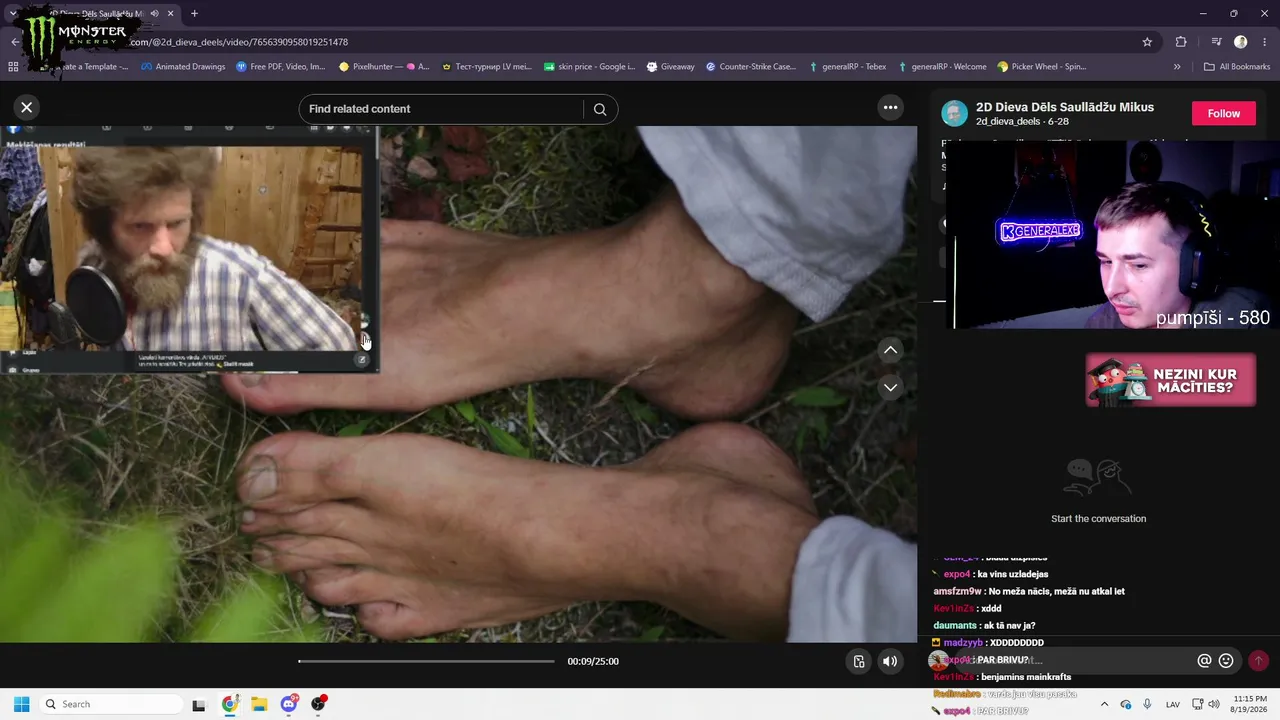The height and width of the screenshot is (720, 1280).
Task: Open the Free PDF, Video bookmark
Action: point(281,67)
